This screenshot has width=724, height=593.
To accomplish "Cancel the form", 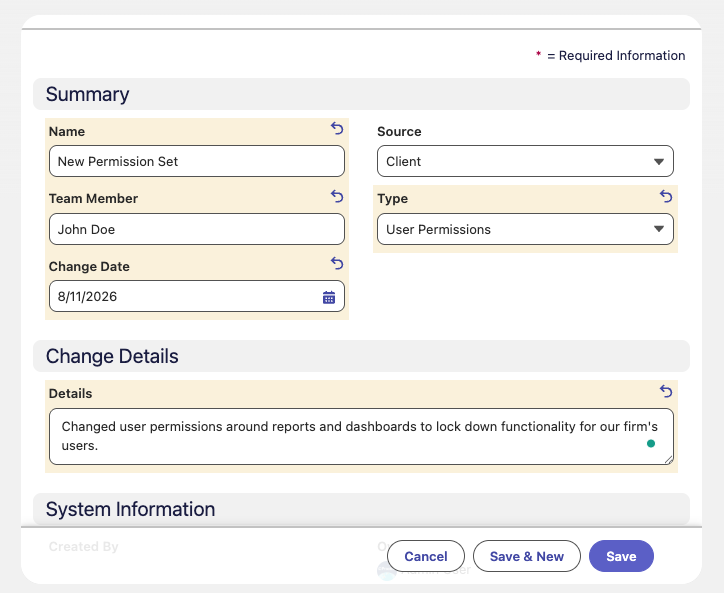I will tap(426, 556).
